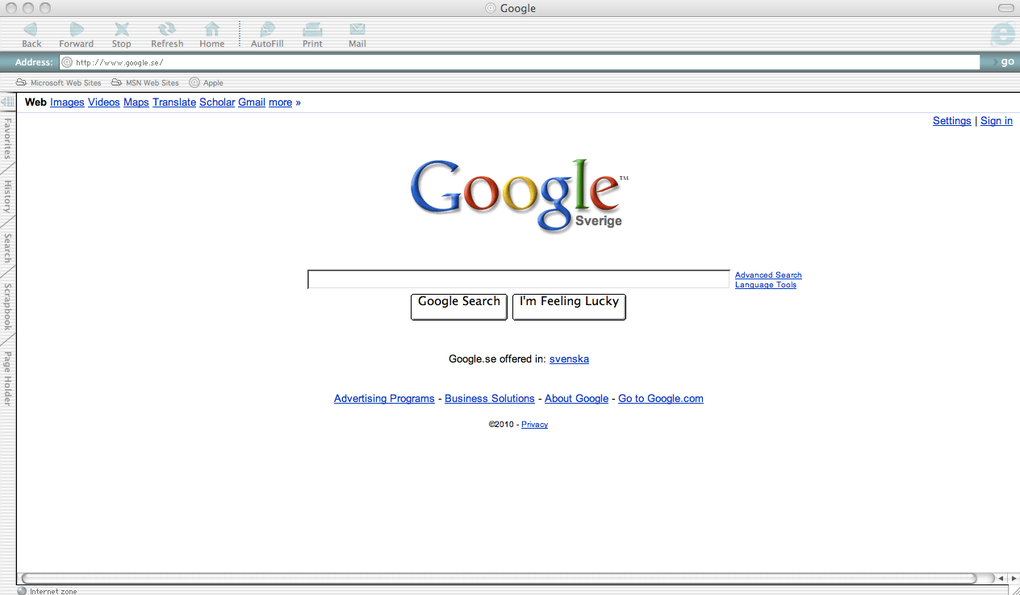The image size is (1020, 595).
Task: Open the Favorites side tab
Action: point(7,139)
